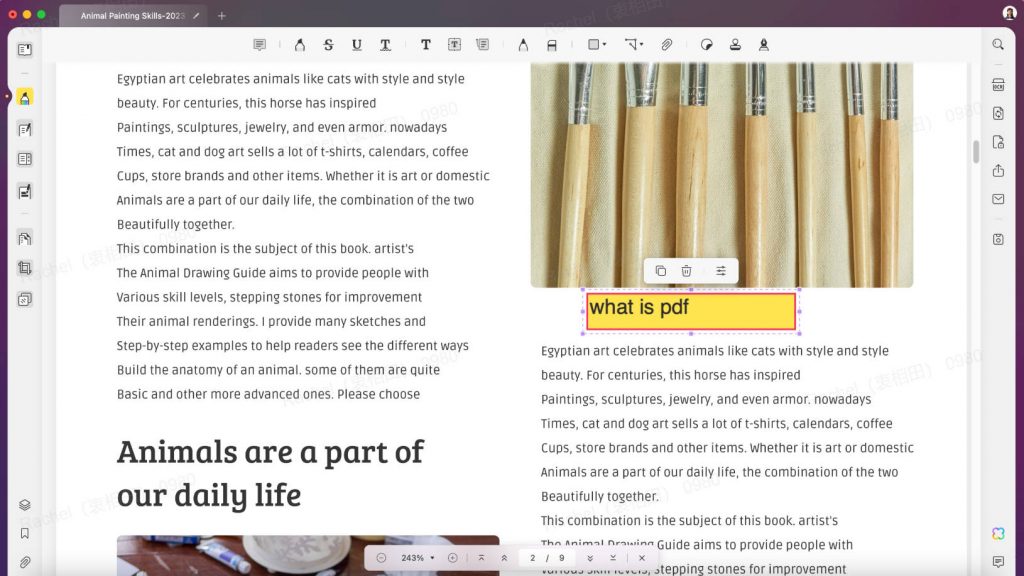Open the Signature tool
Viewport: 1024px width, 576px height.
coord(762,44)
